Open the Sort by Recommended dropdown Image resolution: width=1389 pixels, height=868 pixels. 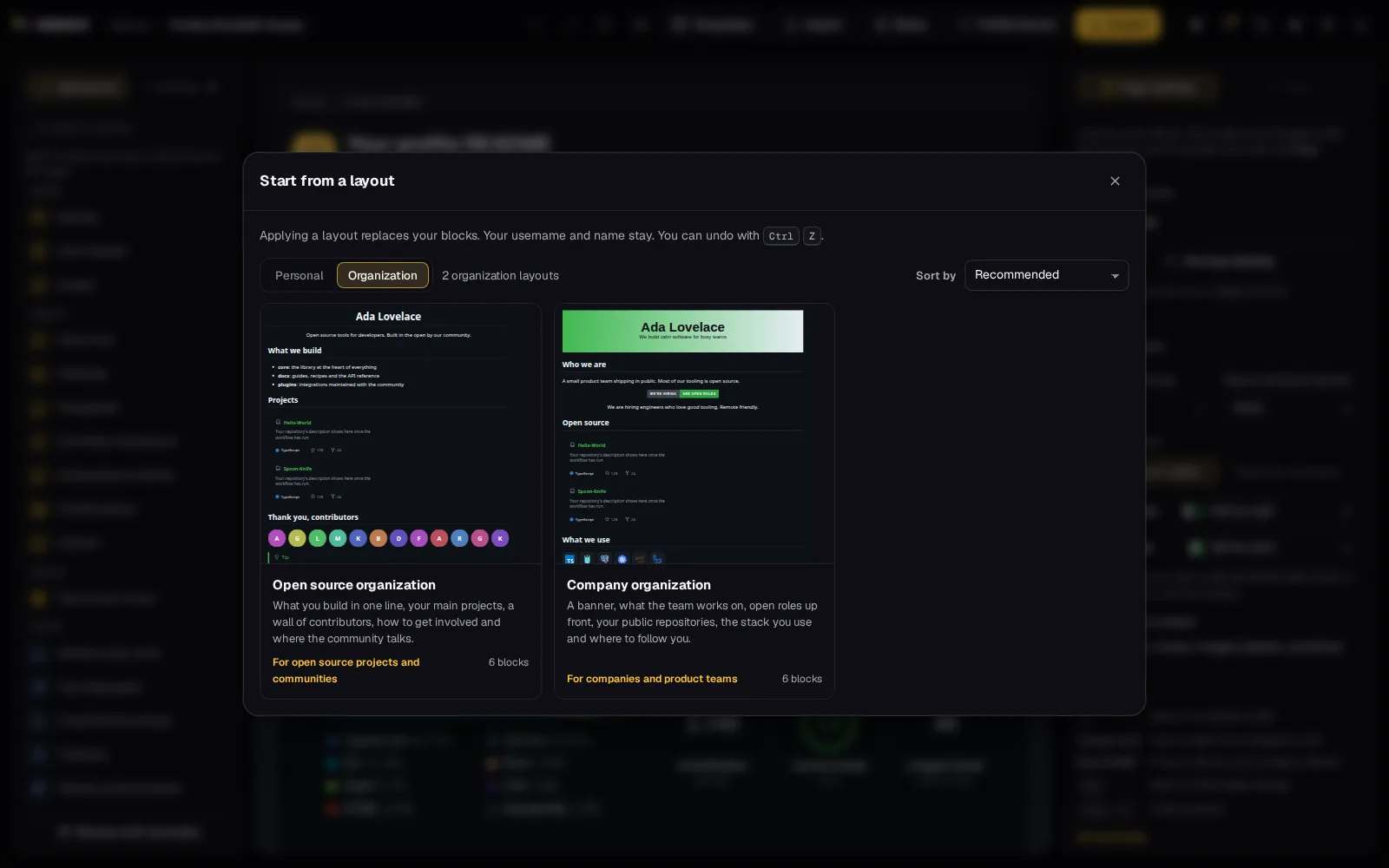pyautogui.click(x=1047, y=275)
